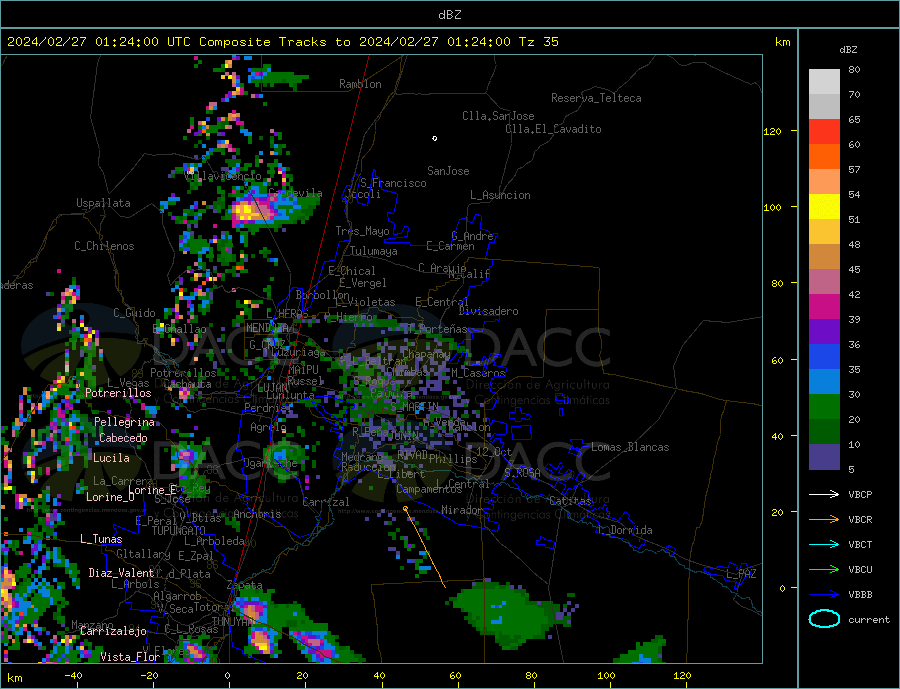Image resolution: width=900 pixels, height=689 pixels.
Task: Click the white VBCP arrow in legend
Action: 824,494
